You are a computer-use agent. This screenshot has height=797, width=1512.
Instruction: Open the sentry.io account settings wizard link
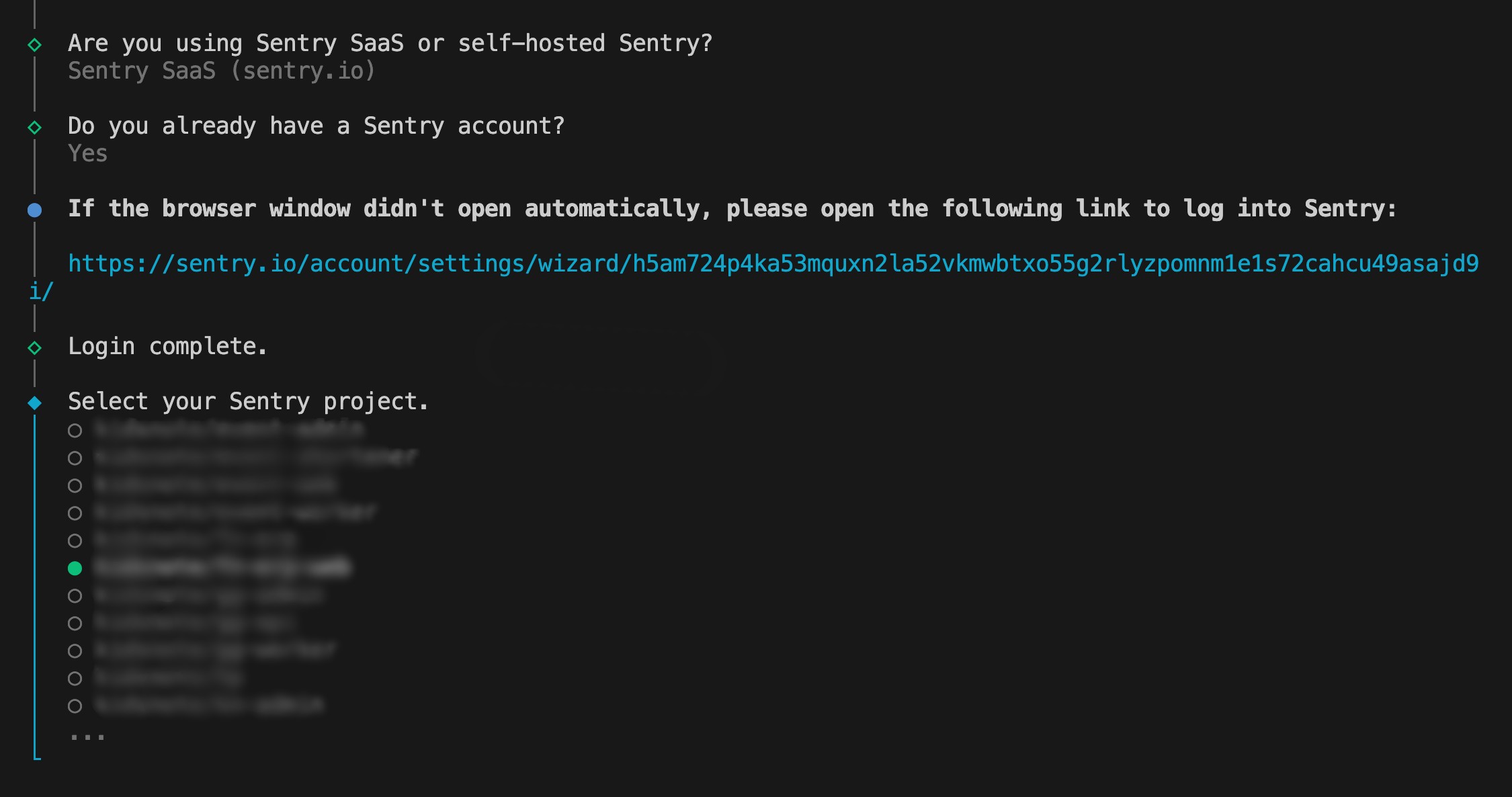click(x=773, y=263)
